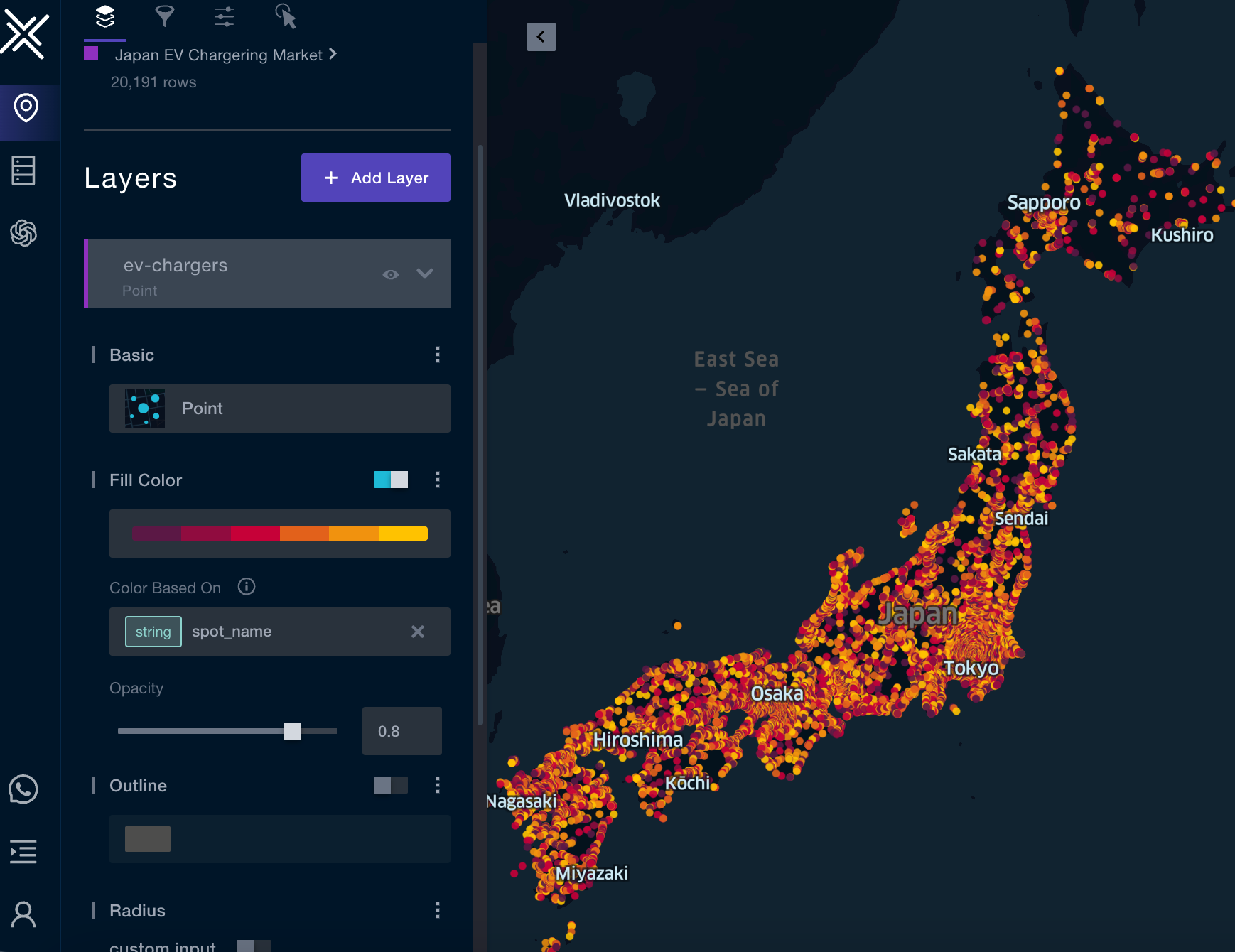
Task: Open the interaction cursor tool at the top
Action: pyautogui.click(x=286, y=16)
